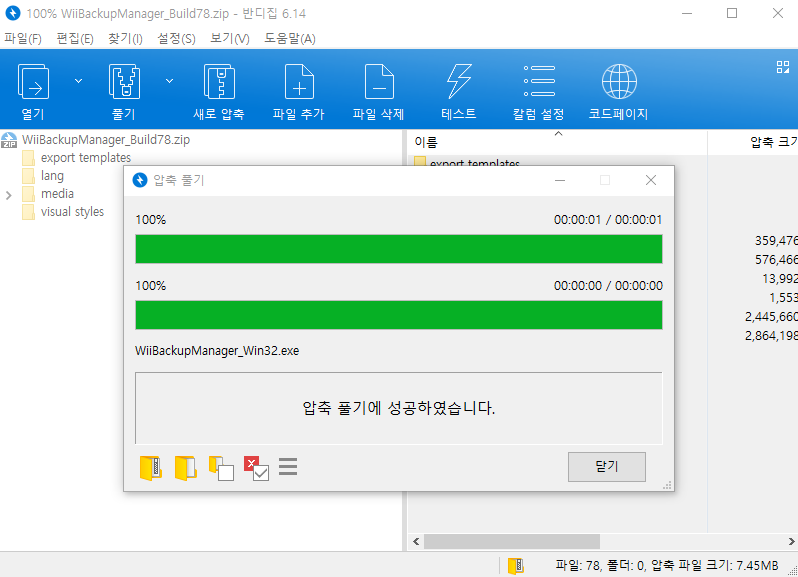Click the red X checkmark icon in dialog
Image resolution: width=798 pixels, height=577 pixels.
(256, 468)
